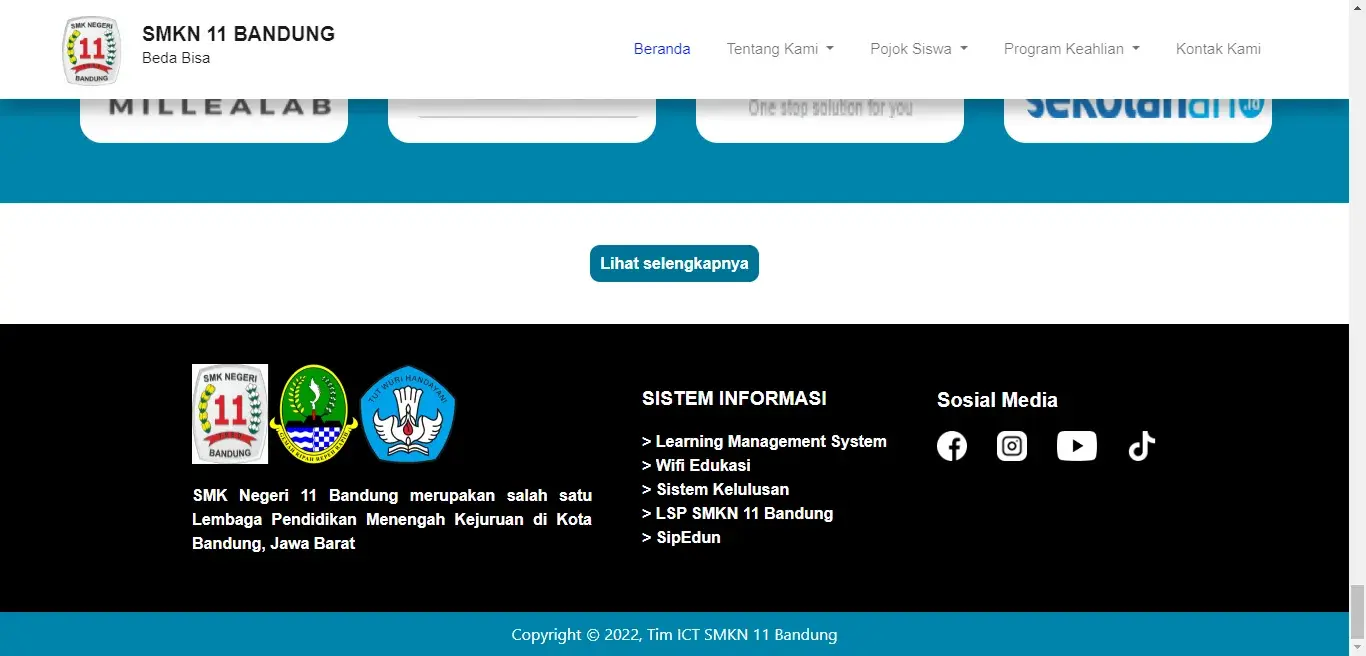Screen dimensions: 1366x656
Task: Open the Kontak Kami page
Action: point(1218,49)
